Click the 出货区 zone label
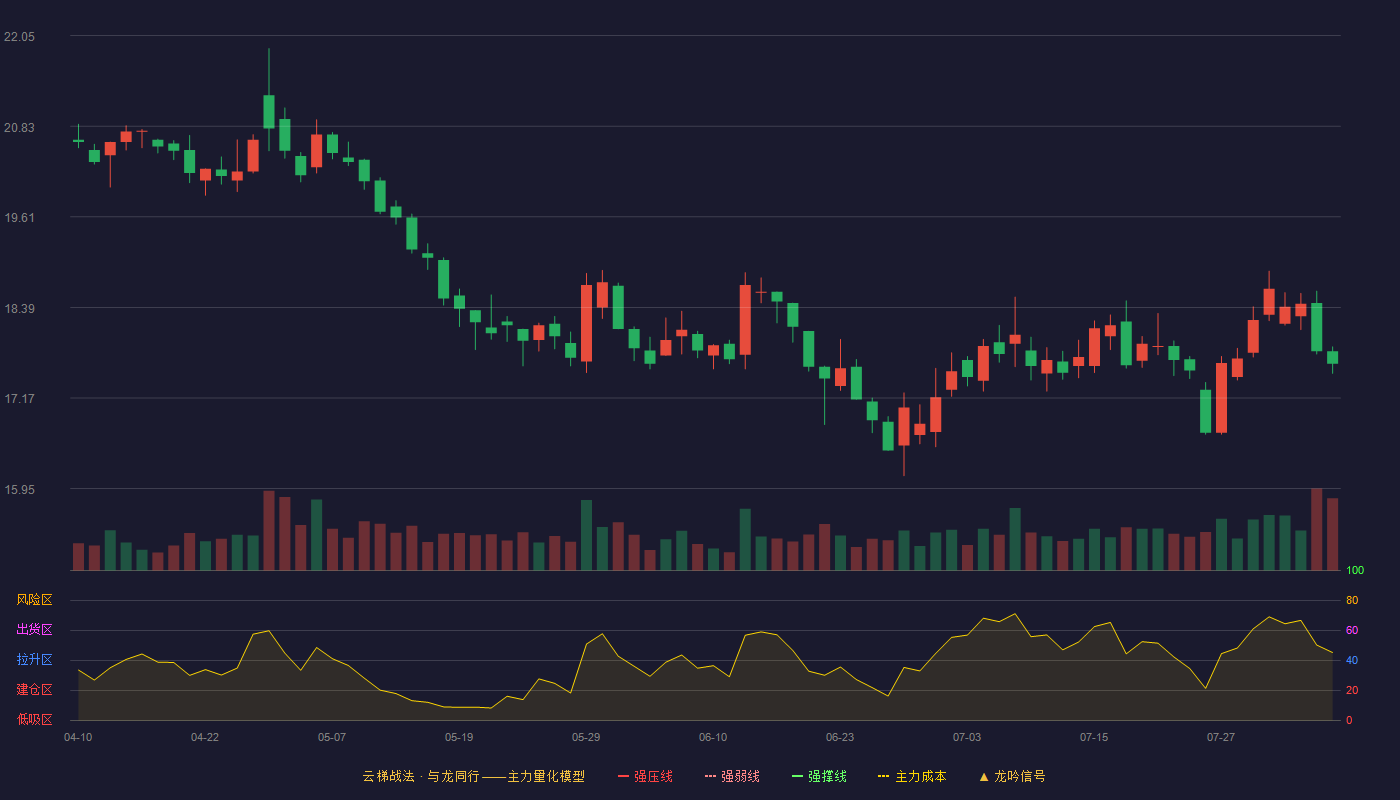Image resolution: width=1400 pixels, height=800 pixels. coord(34,630)
